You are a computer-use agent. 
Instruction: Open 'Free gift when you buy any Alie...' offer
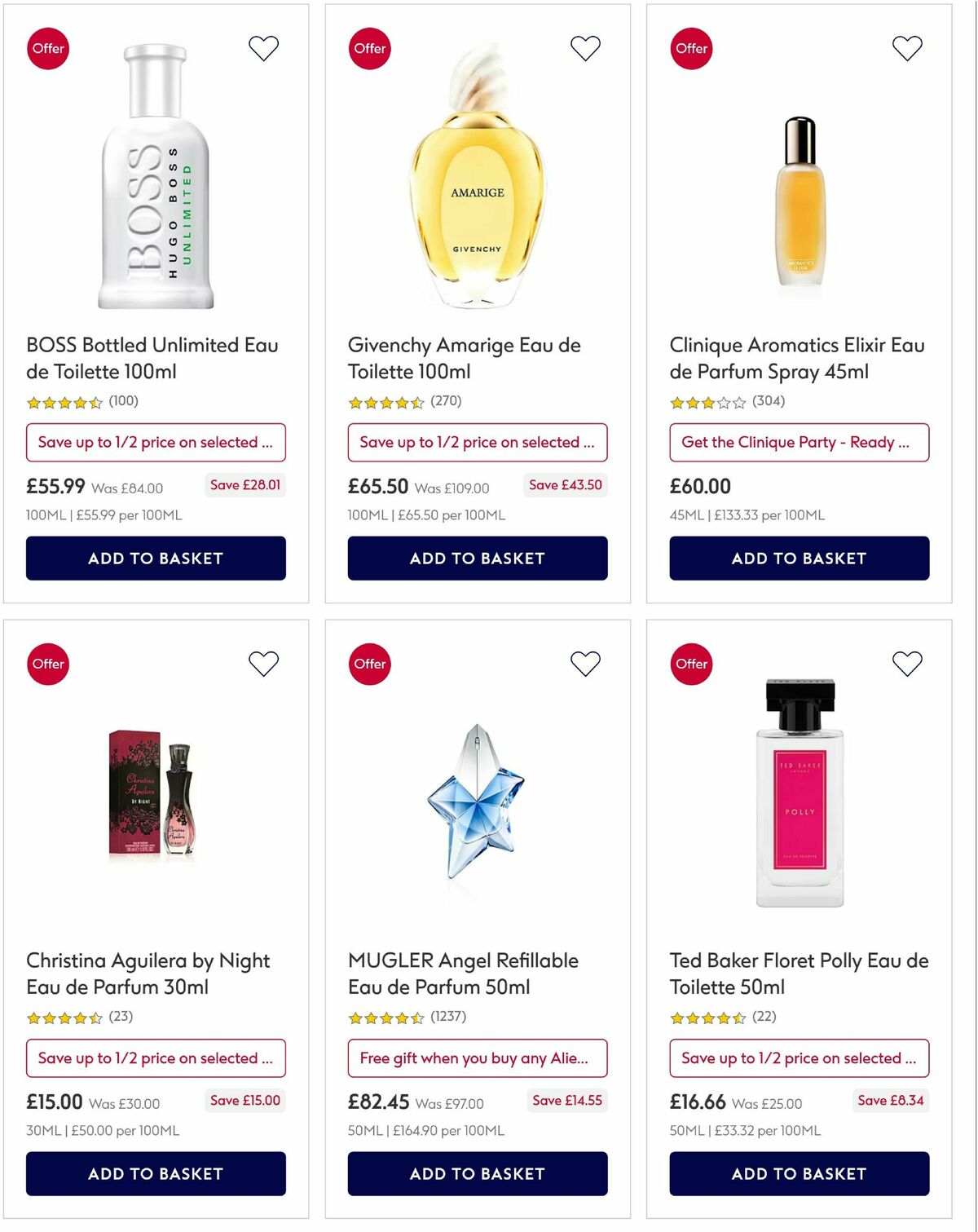click(477, 1058)
